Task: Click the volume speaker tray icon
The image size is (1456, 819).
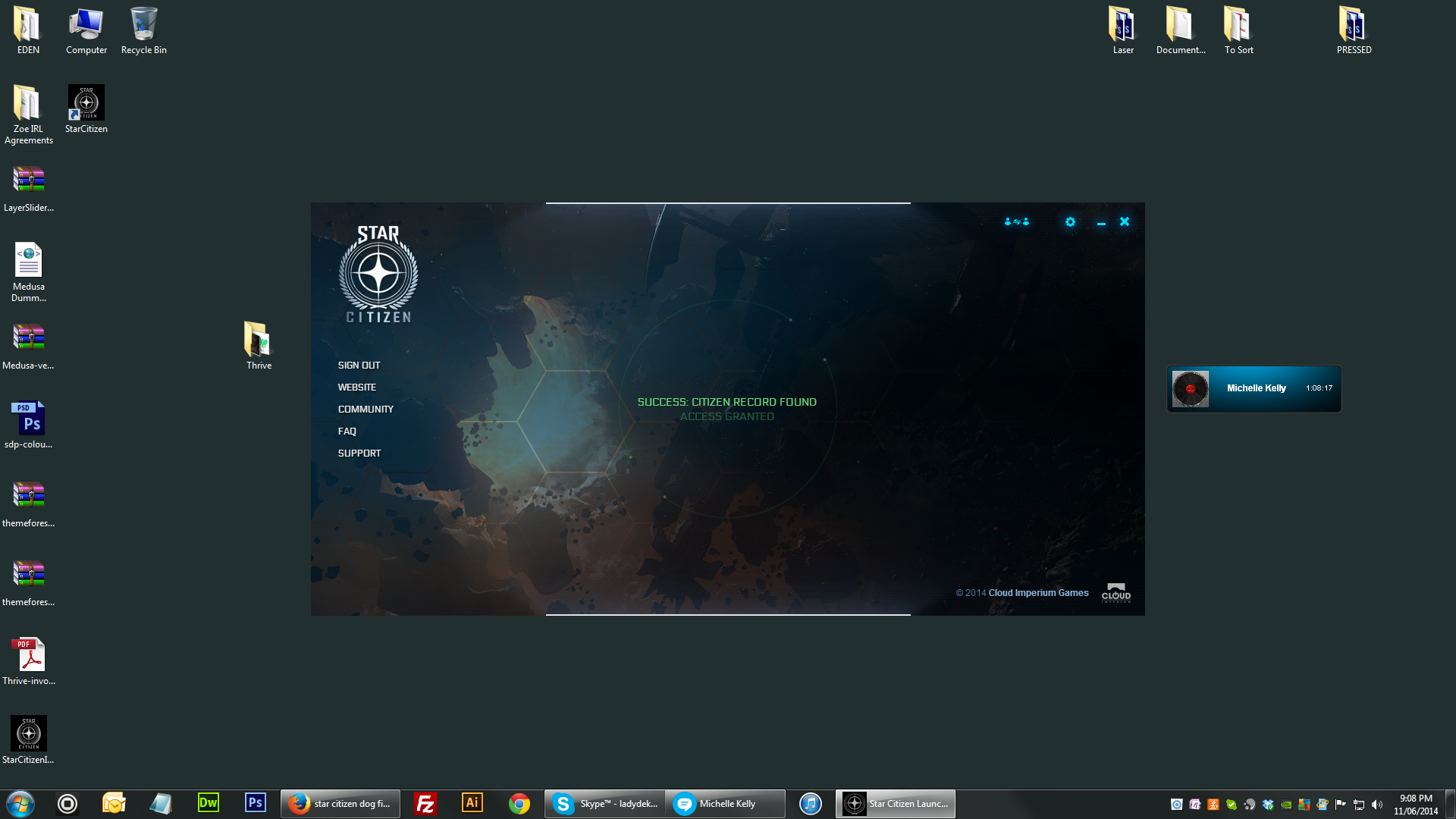Action: [x=1377, y=805]
